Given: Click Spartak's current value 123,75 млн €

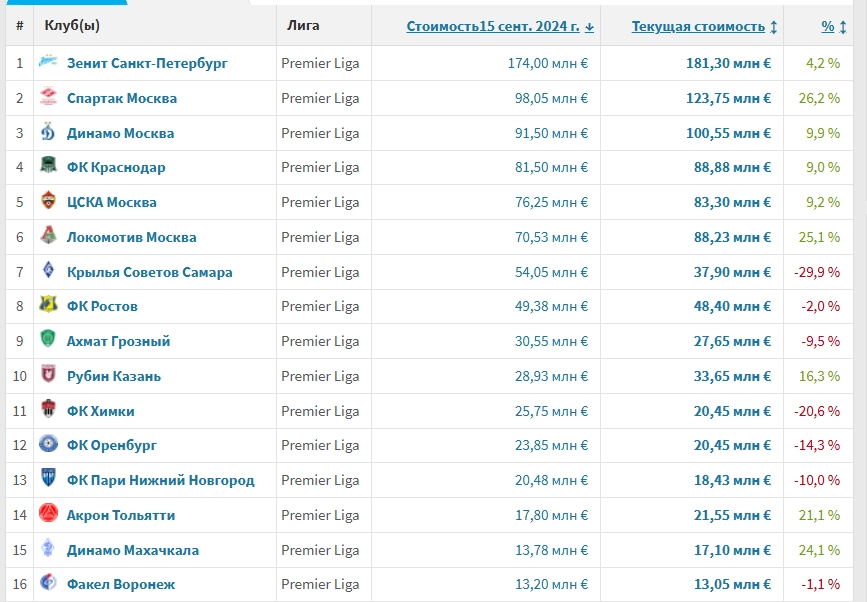Looking at the screenshot, I should click(x=728, y=98).
